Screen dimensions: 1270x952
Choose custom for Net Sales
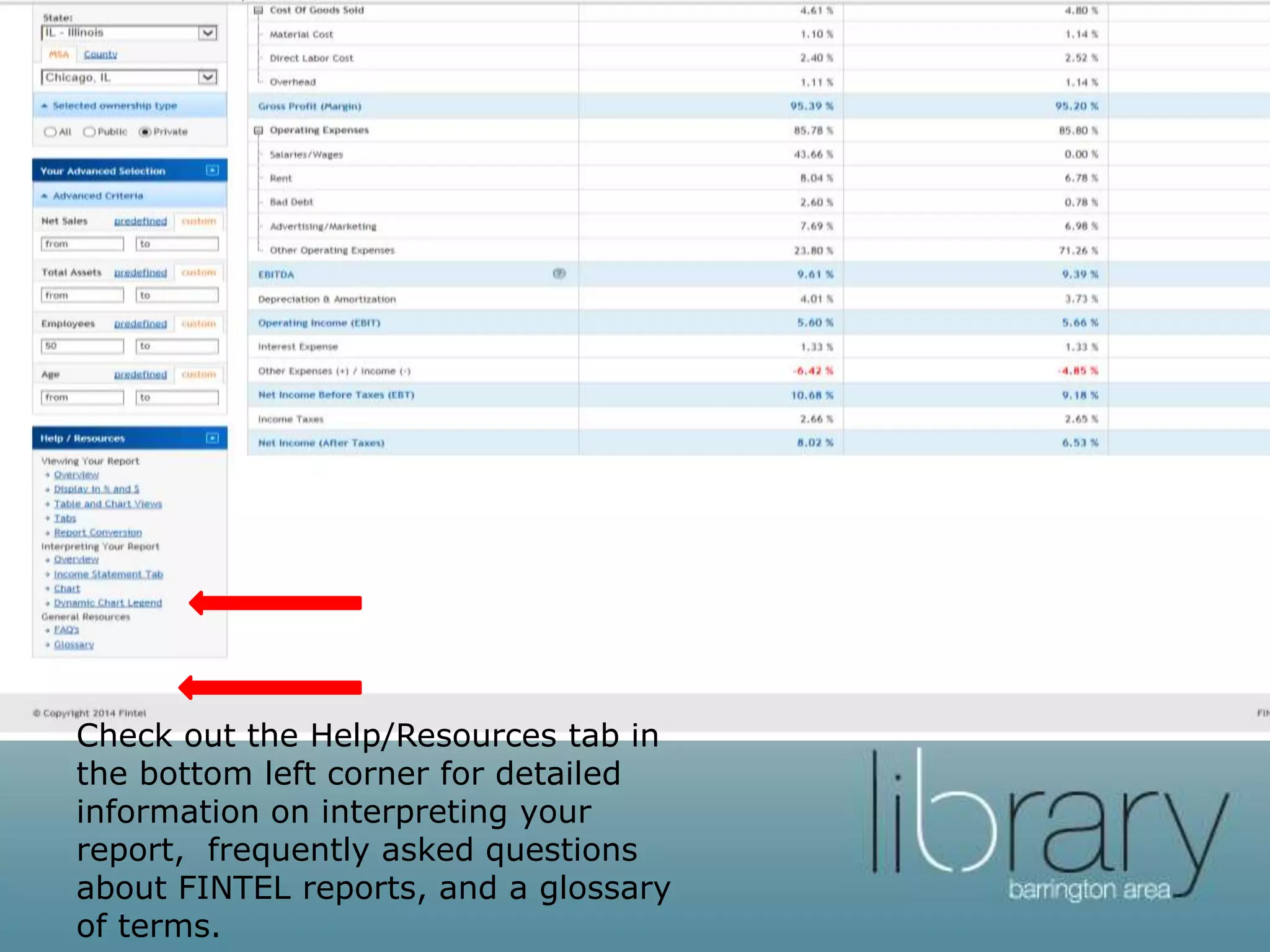[x=198, y=221]
